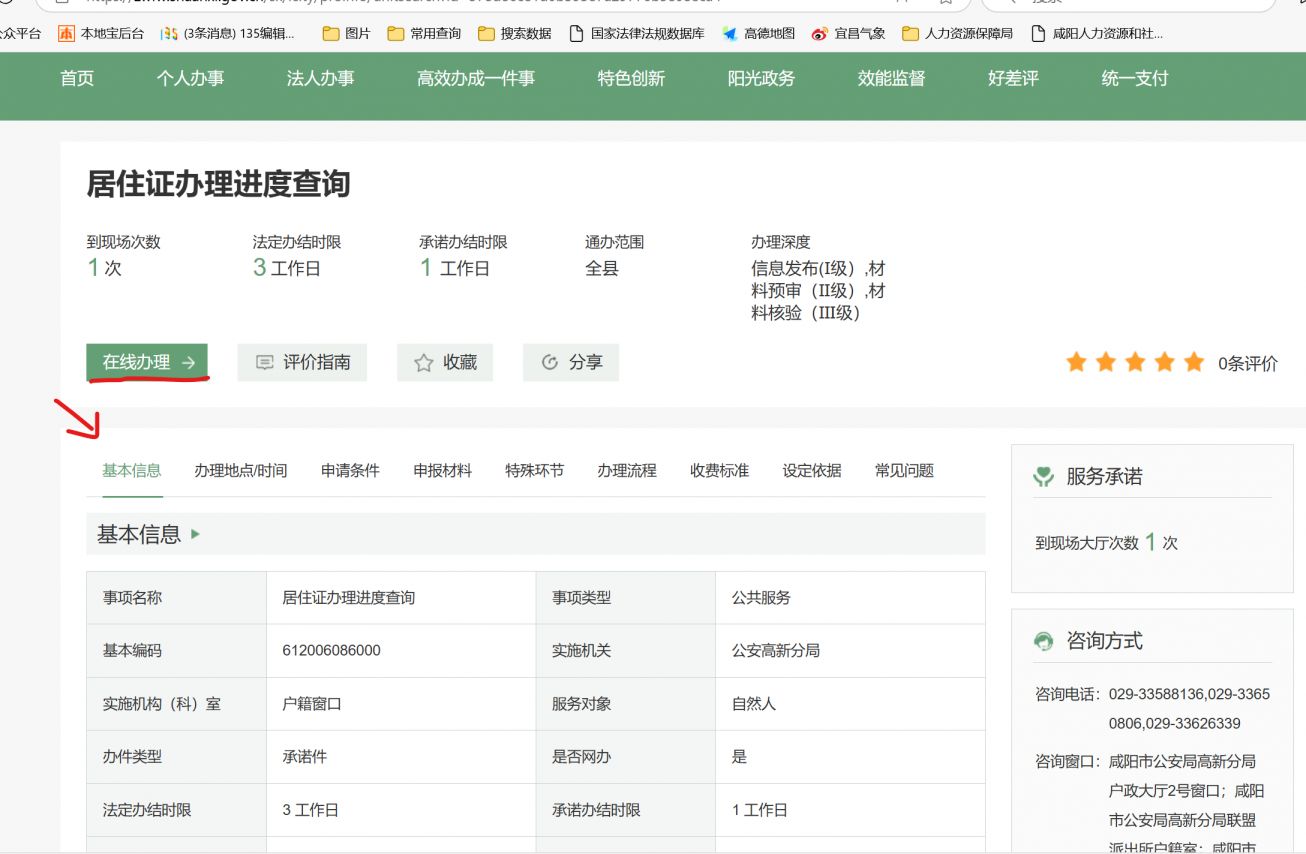Click the first orange rating star
Viewport: 1306px width, 854px height.
point(1076,362)
